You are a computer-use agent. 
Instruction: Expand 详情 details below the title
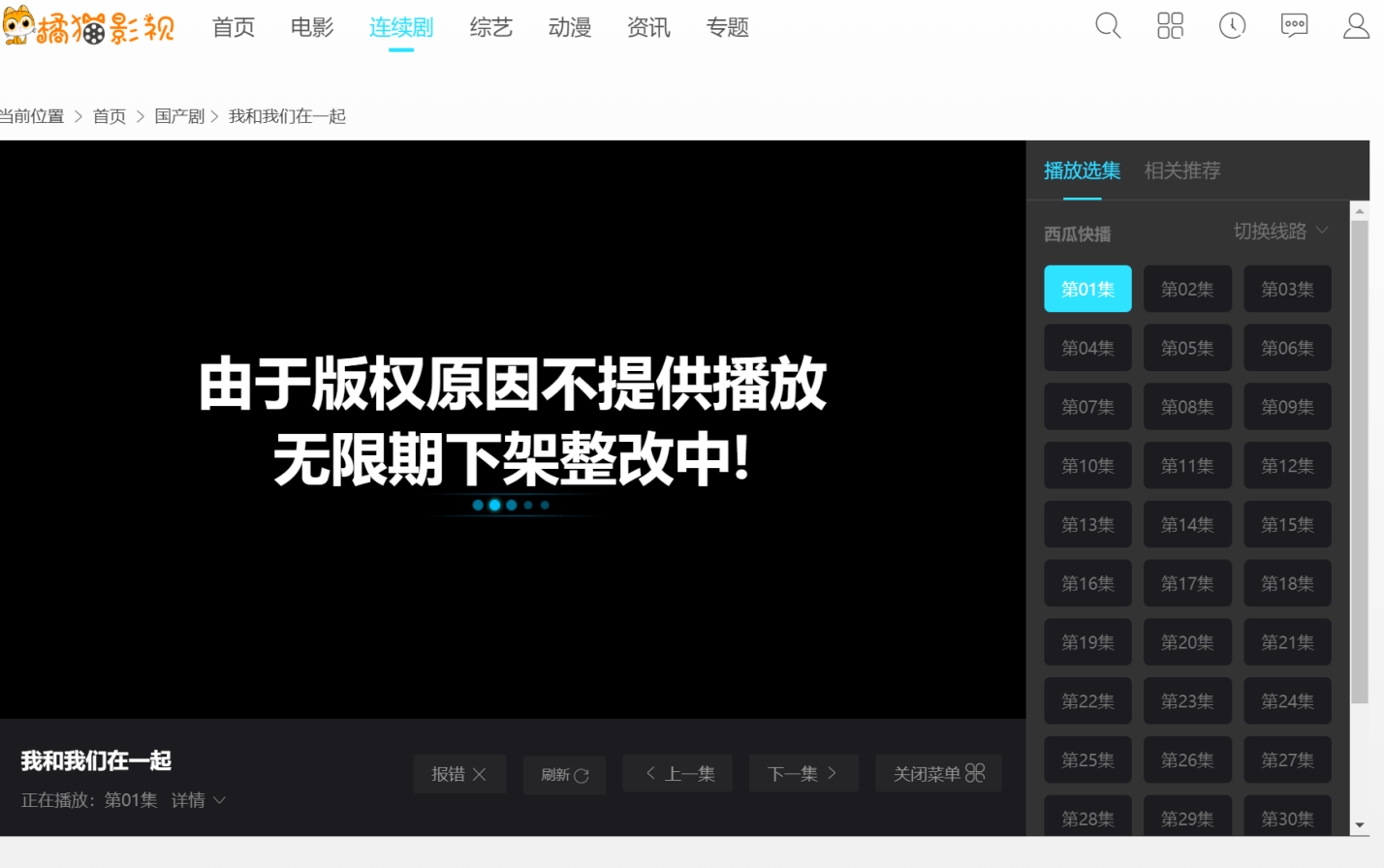tap(198, 800)
